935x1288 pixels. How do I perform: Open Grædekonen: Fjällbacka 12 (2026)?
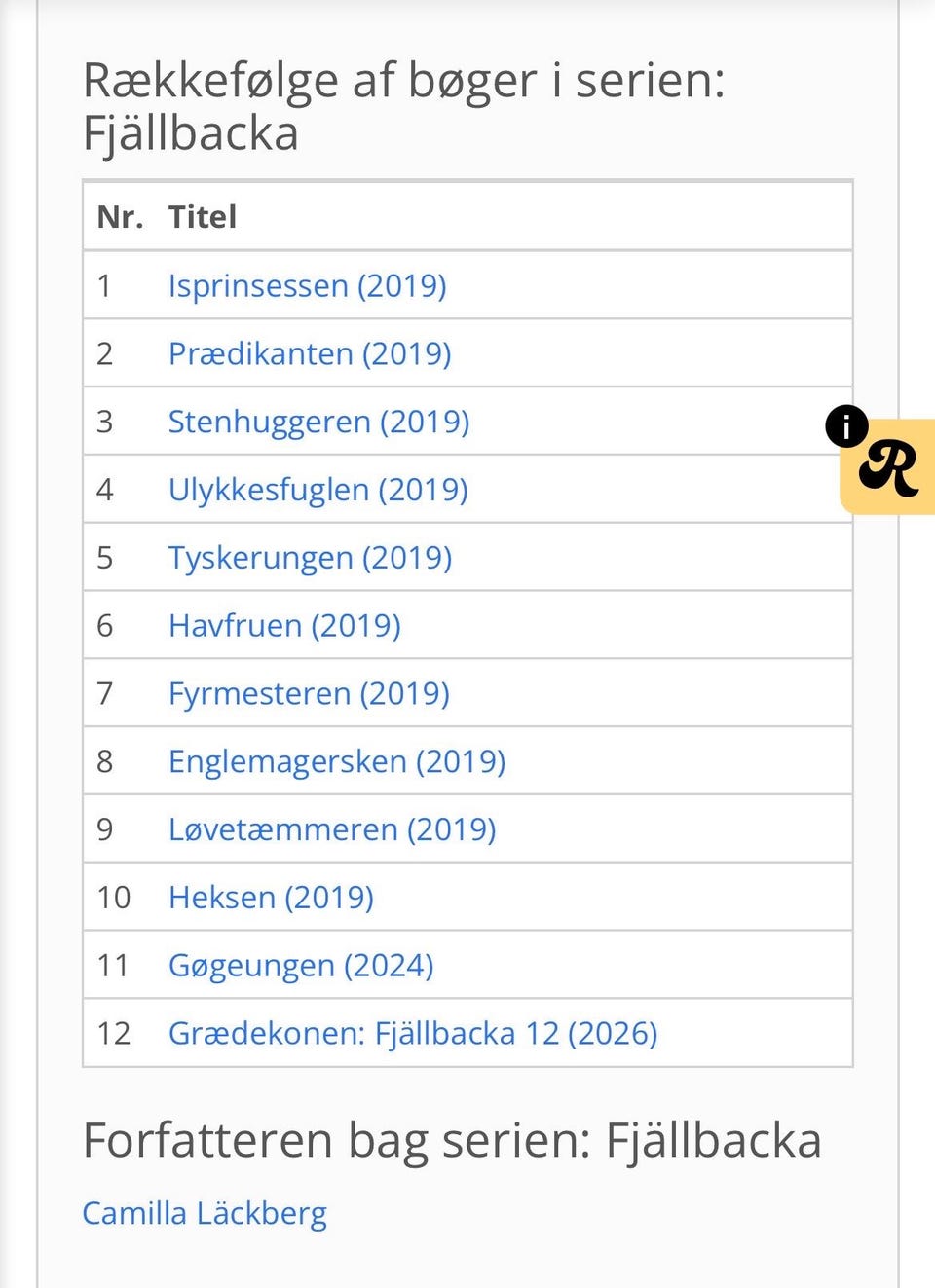pyautogui.click(x=413, y=1034)
